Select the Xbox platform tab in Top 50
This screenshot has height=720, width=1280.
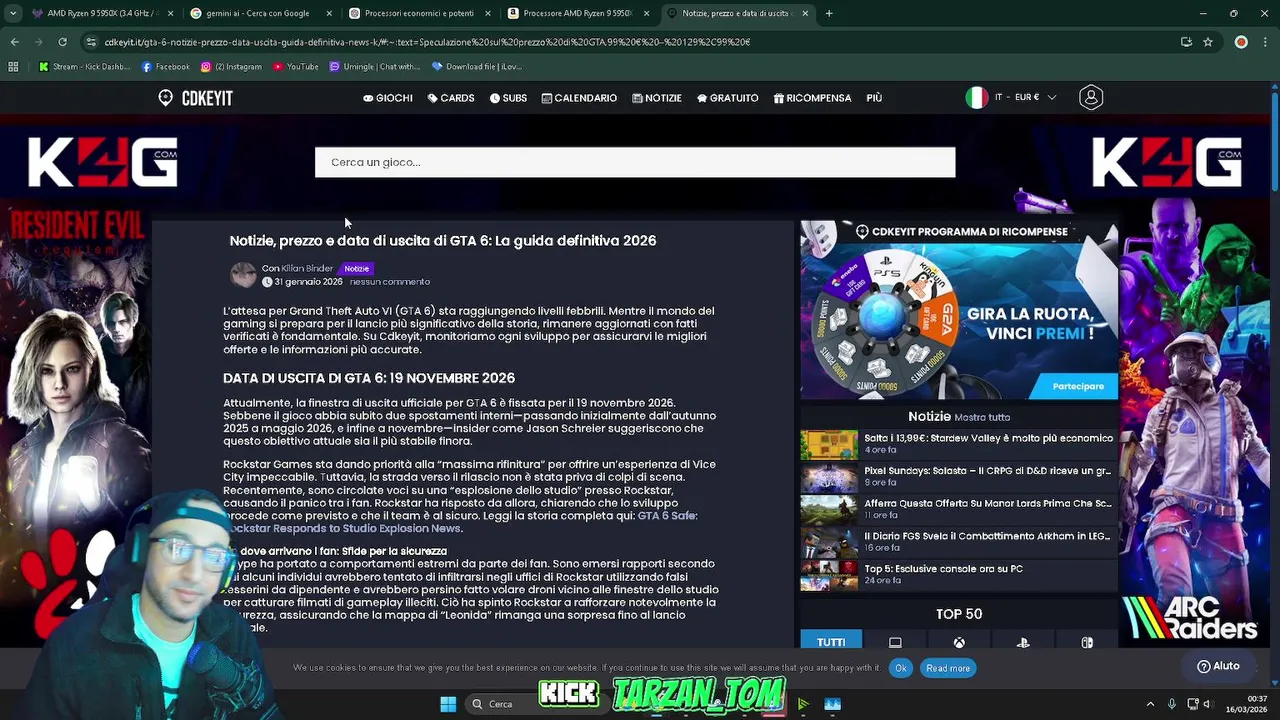[x=959, y=642]
